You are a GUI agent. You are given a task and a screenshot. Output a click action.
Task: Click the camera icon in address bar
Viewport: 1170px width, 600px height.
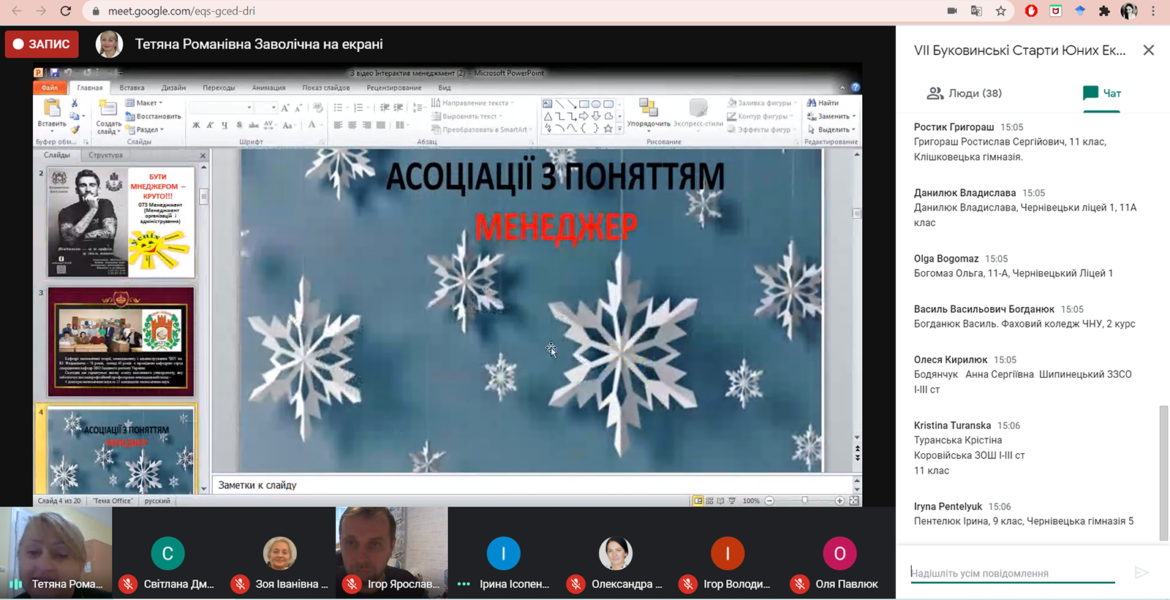point(952,11)
